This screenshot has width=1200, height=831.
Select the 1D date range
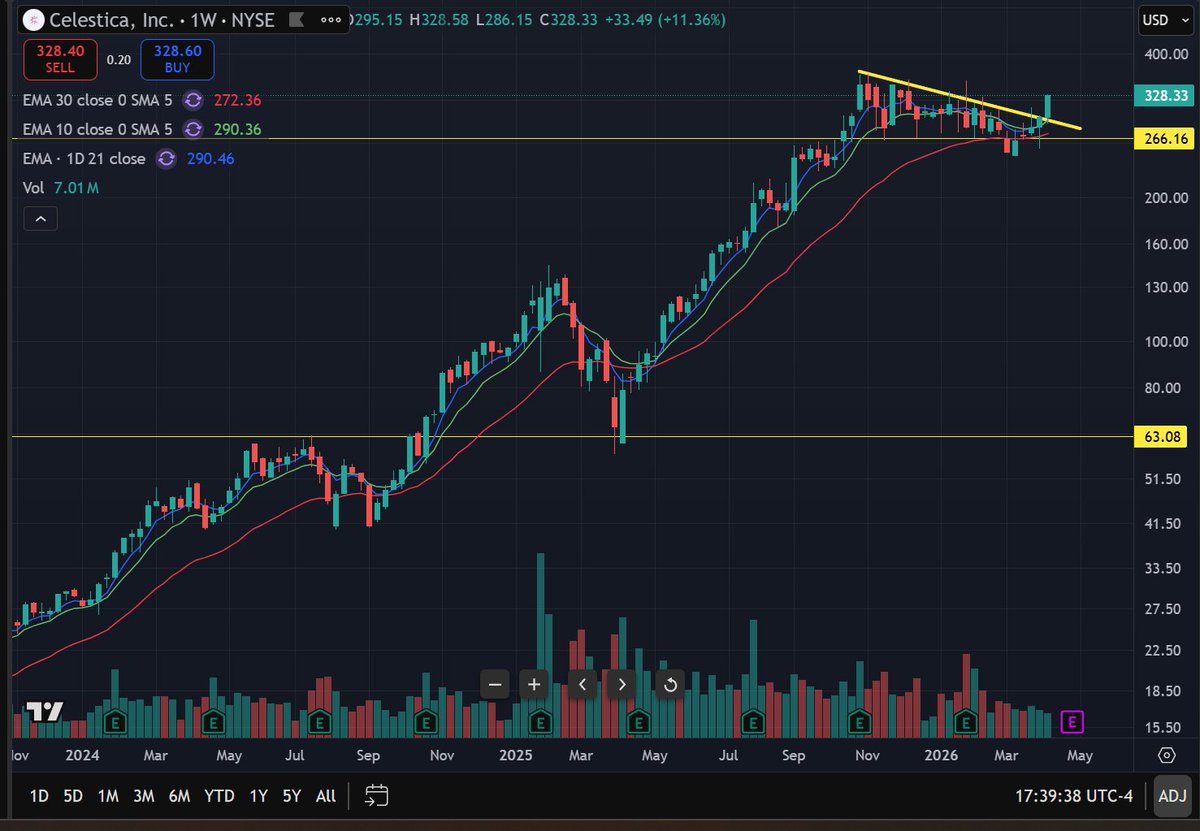39,796
